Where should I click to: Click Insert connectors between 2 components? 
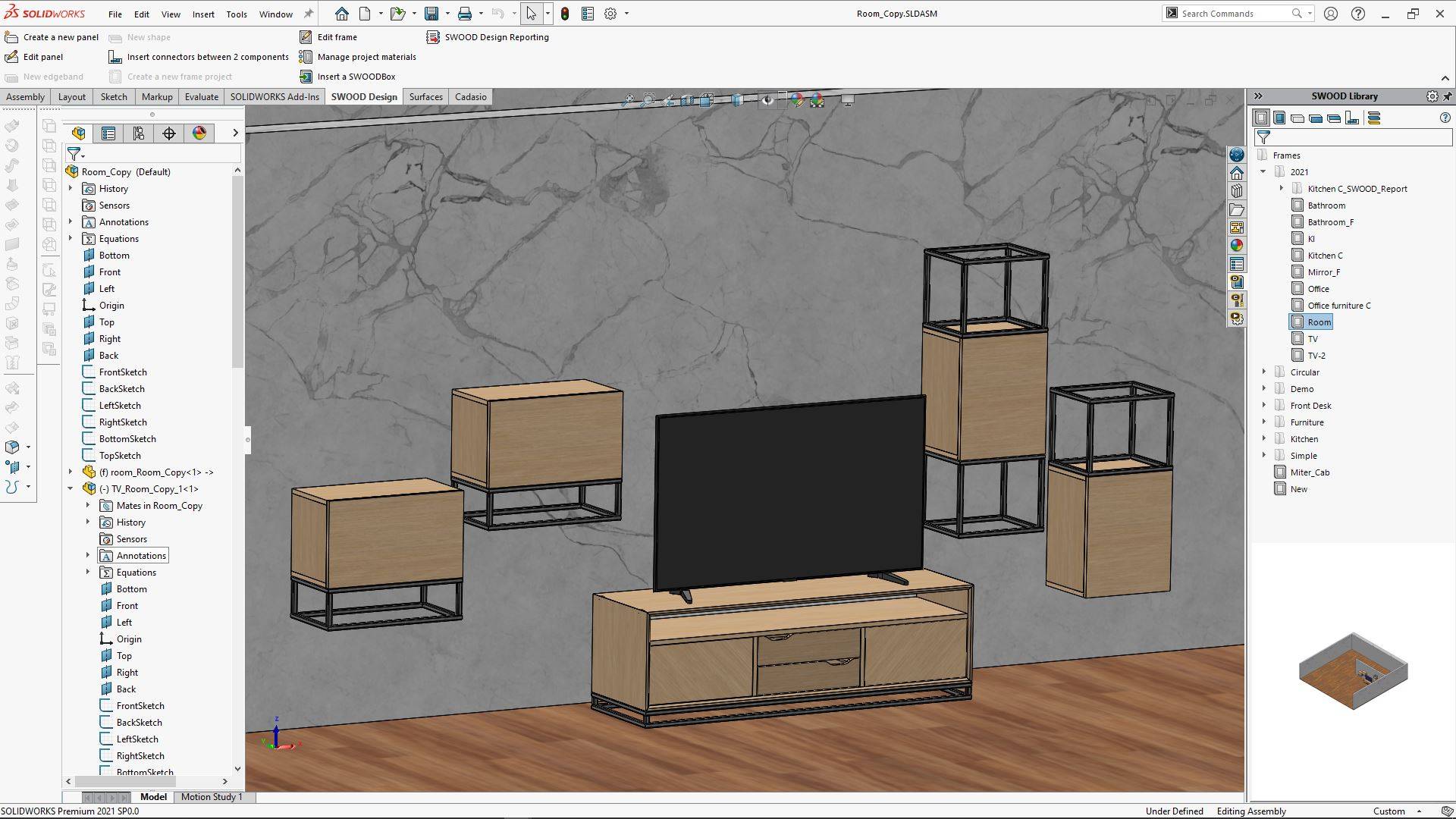pyautogui.click(x=199, y=57)
